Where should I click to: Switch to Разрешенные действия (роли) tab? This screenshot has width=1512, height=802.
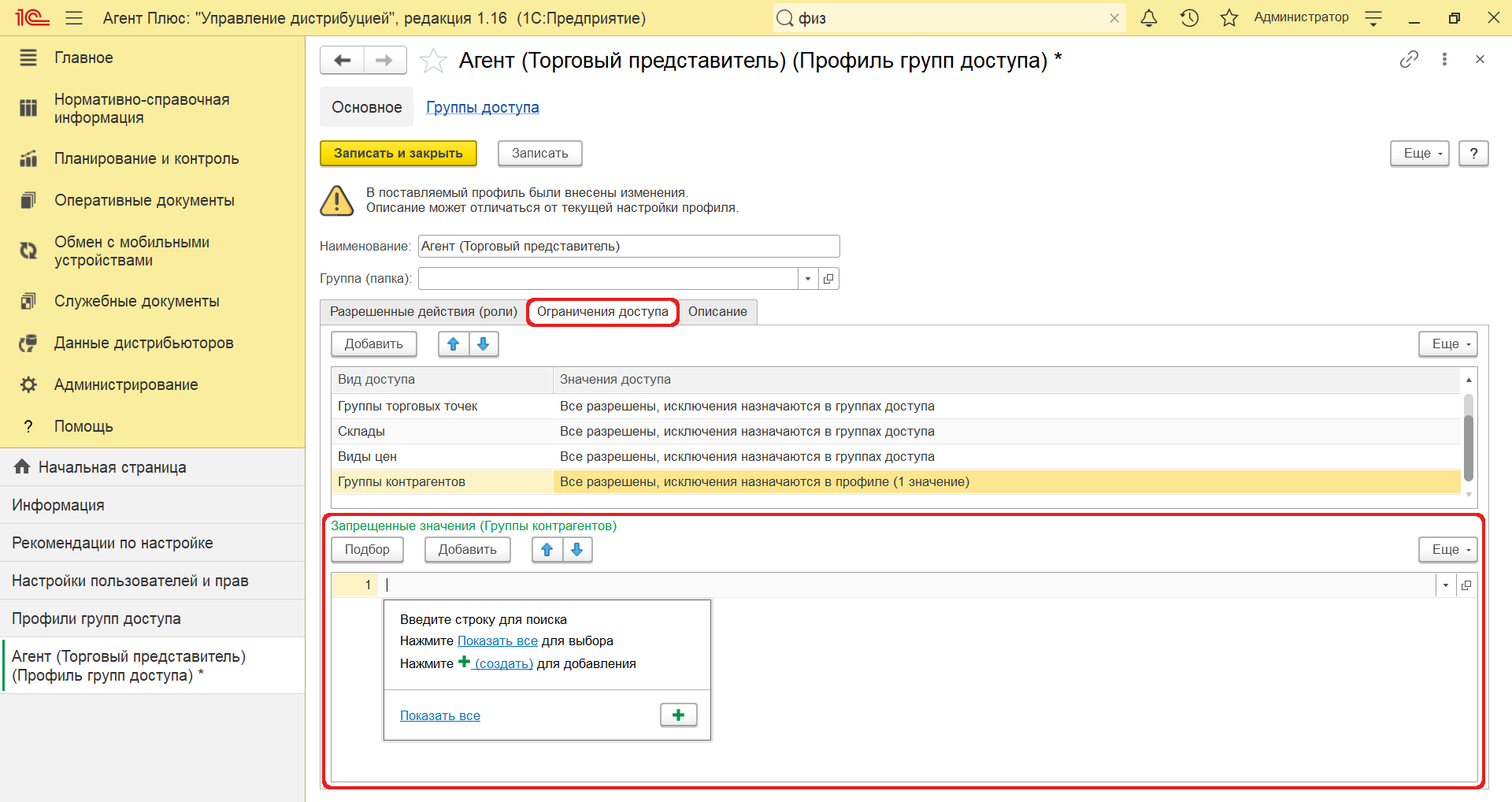coord(424,312)
